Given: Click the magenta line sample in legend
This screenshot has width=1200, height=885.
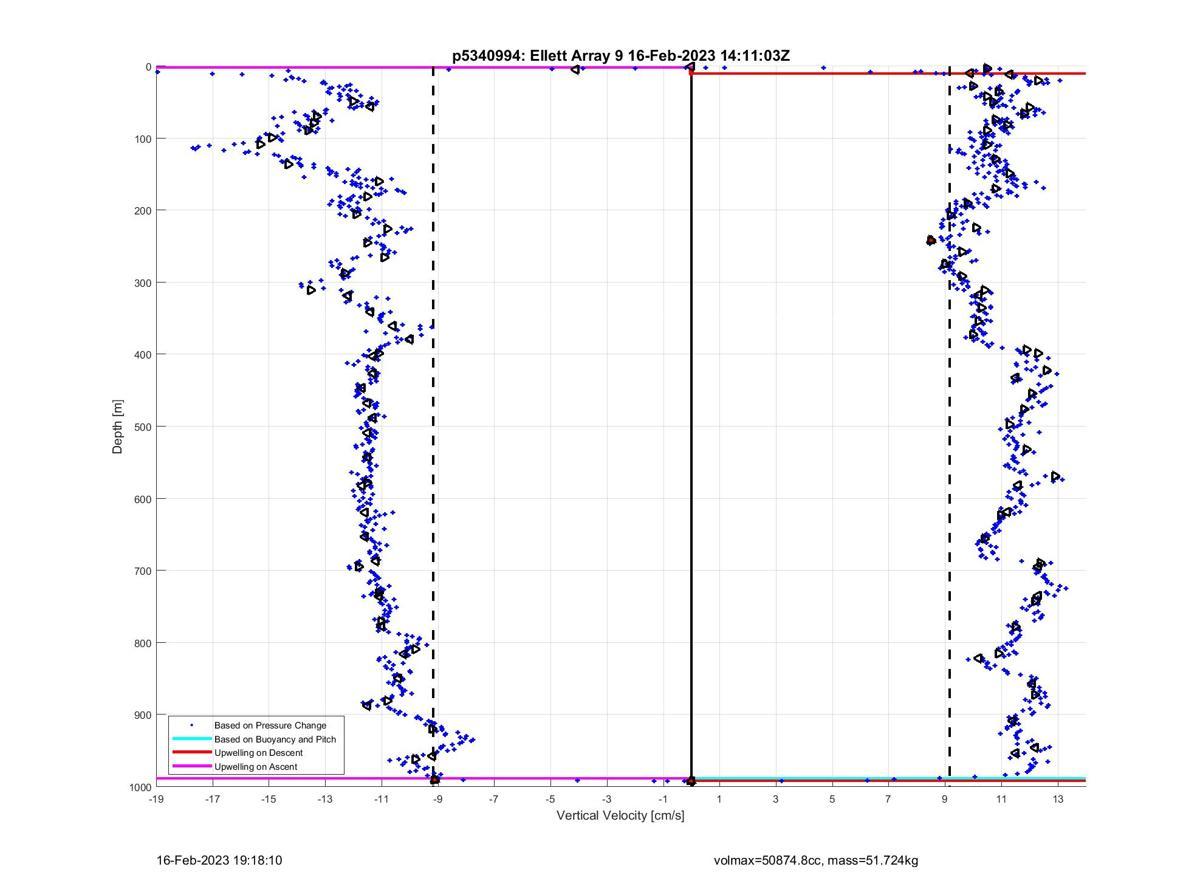Looking at the screenshot, I should point(191,767).
